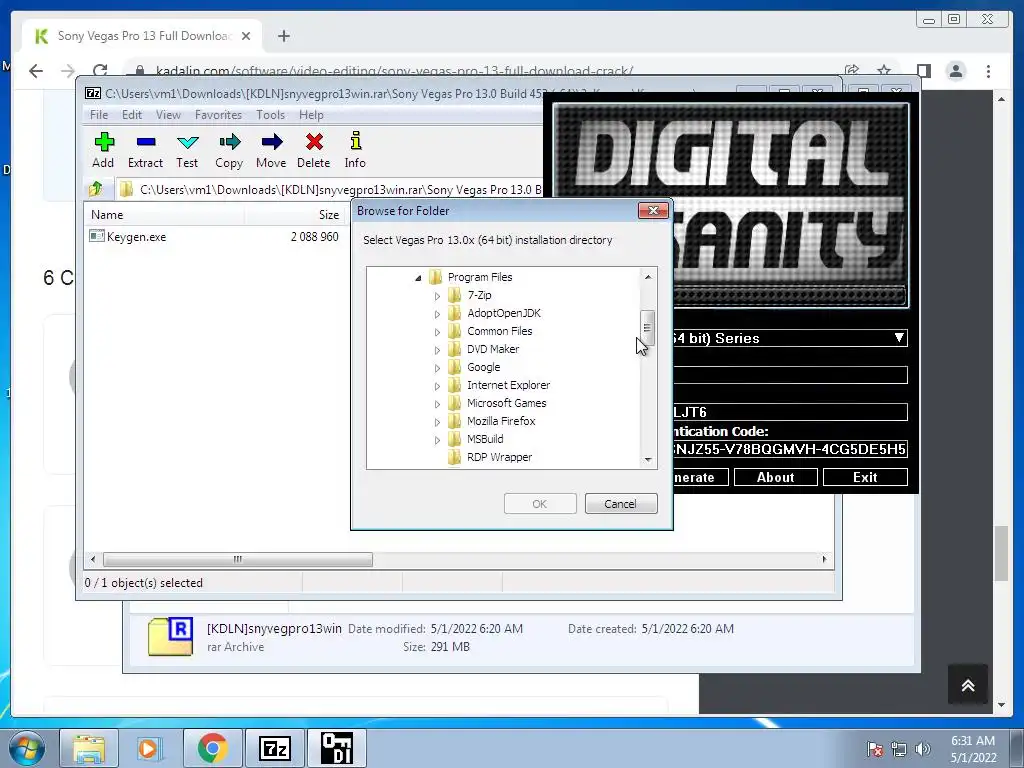Open the Chrome profile icon
This screenshot has height=768, width=1024.
click(x=955, y=71)
